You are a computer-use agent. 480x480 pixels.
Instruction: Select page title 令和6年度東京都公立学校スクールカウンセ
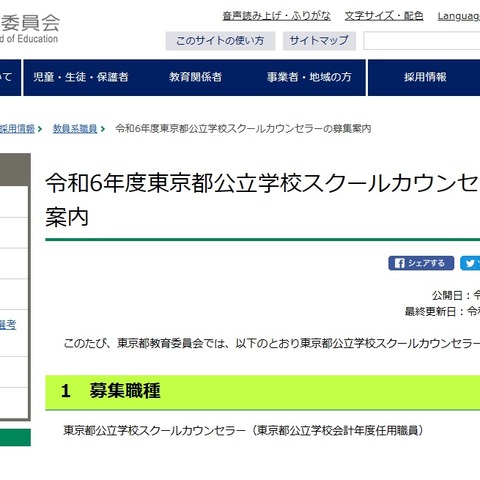262,183
